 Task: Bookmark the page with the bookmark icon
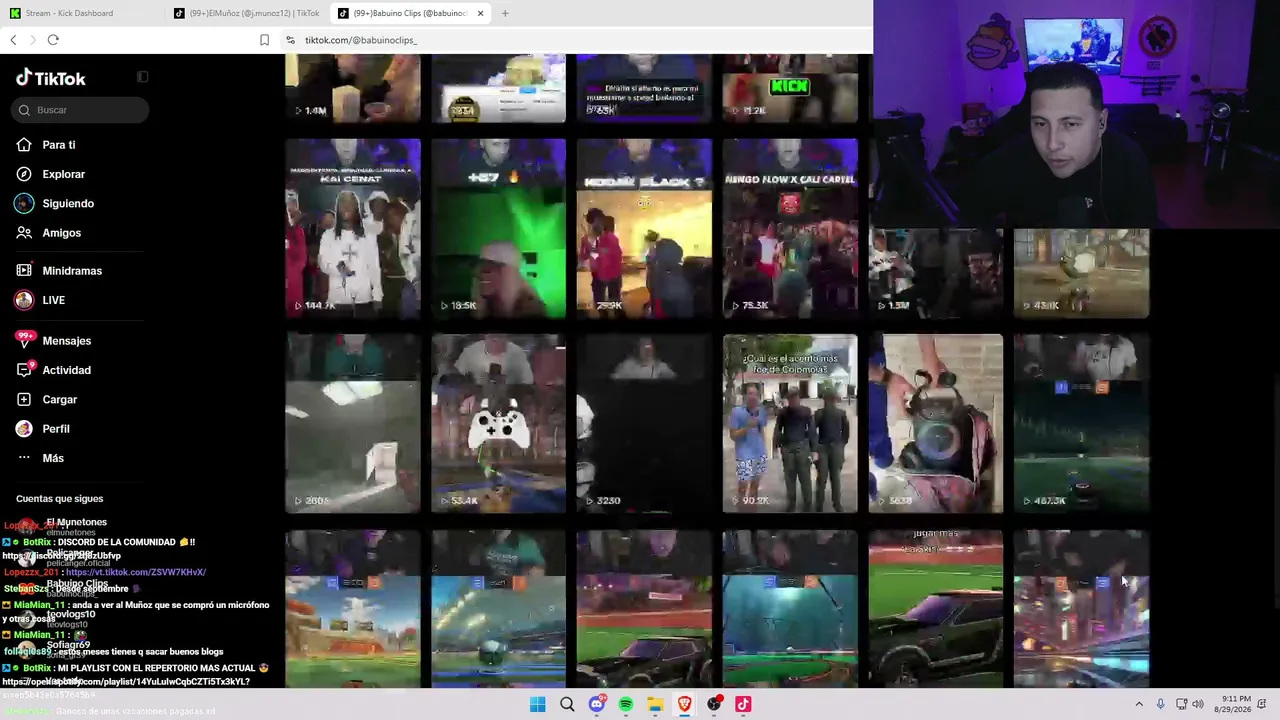pos(264,40)
